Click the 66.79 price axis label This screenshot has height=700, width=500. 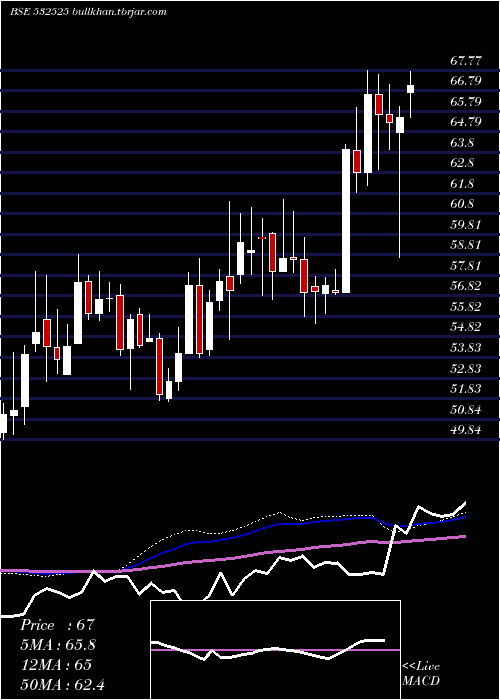(466, 81)
